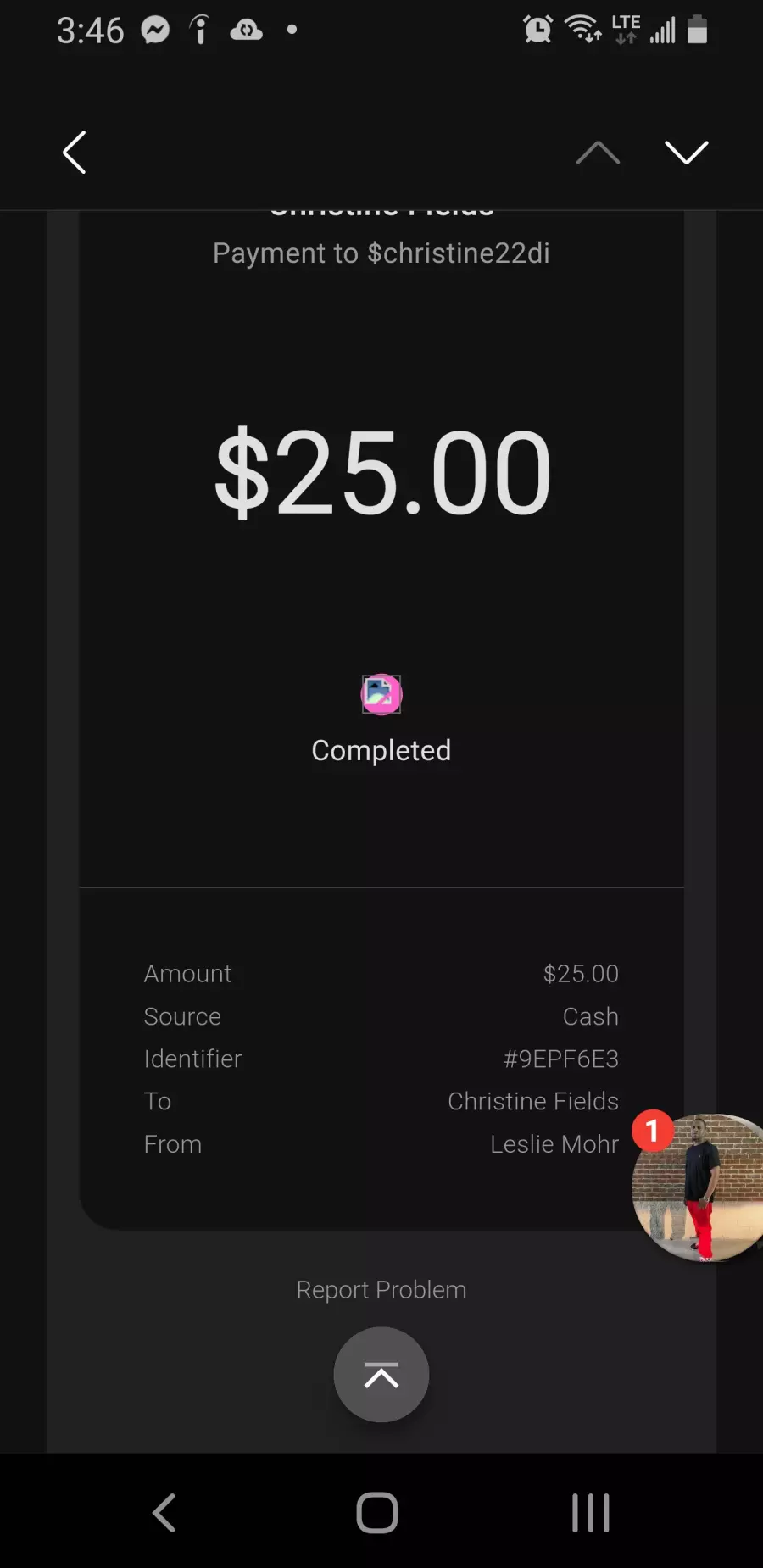Tap the floating scroll-to-top button
763x1568 pixels.
381,1375
